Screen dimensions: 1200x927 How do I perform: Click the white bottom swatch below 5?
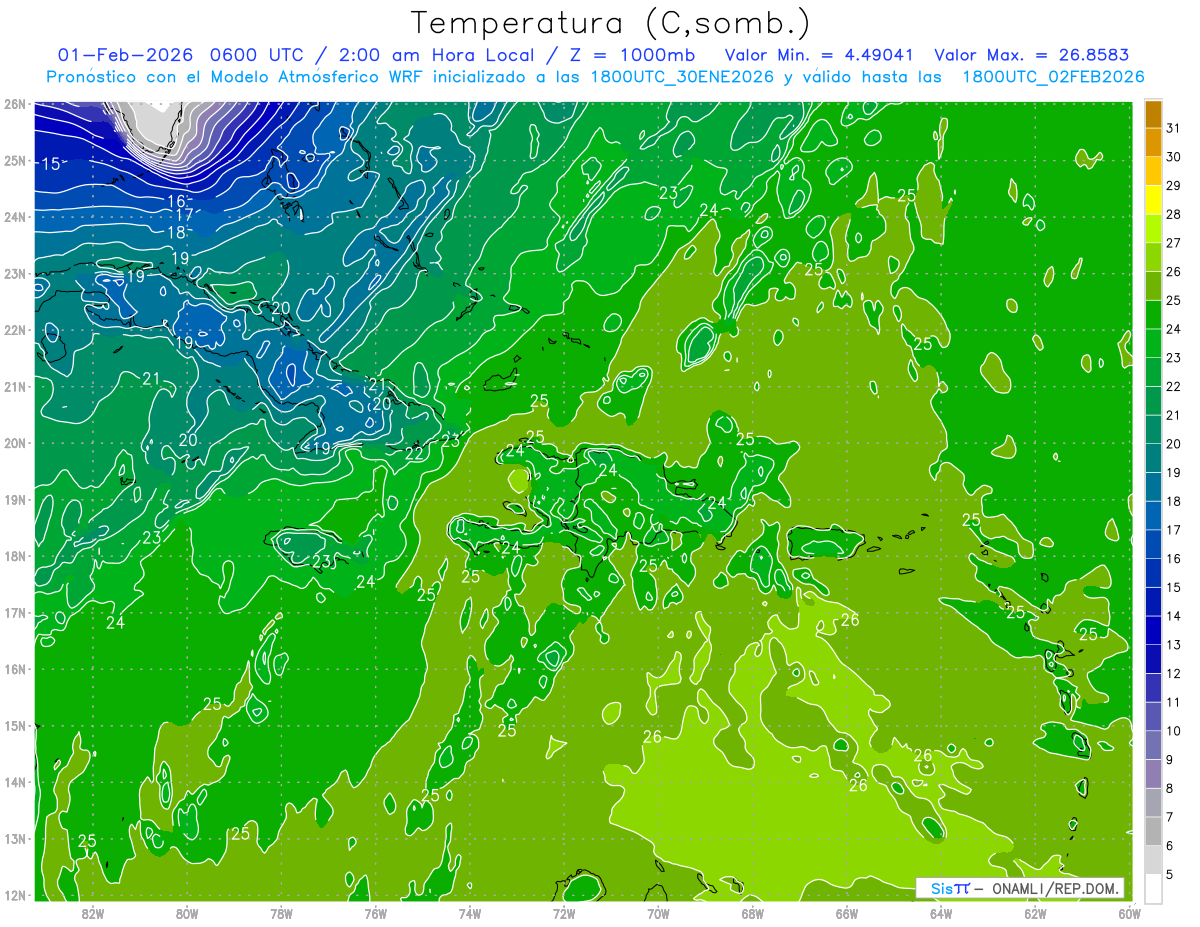(1154, 888)
